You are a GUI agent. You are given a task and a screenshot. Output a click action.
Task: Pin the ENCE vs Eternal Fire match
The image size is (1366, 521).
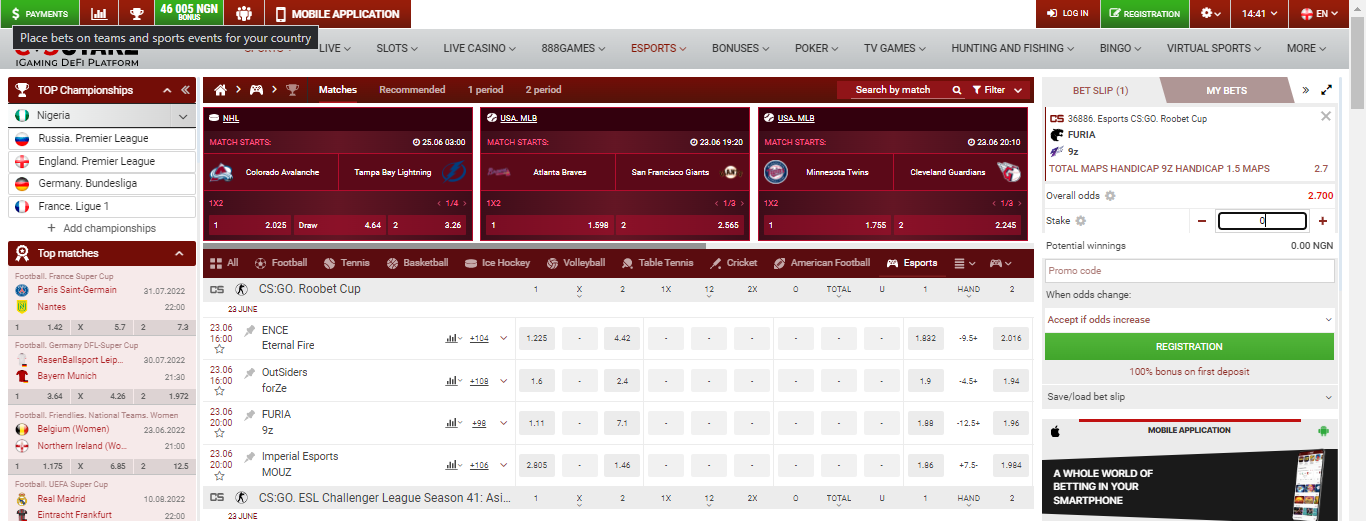pos(249,331)
